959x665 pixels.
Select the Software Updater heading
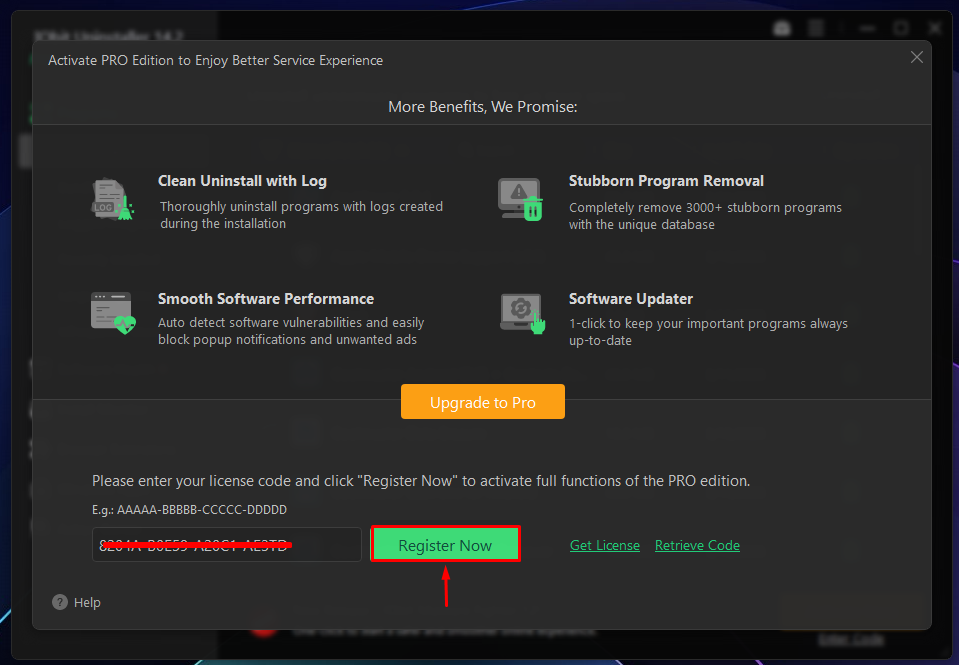tap(631, 299)
